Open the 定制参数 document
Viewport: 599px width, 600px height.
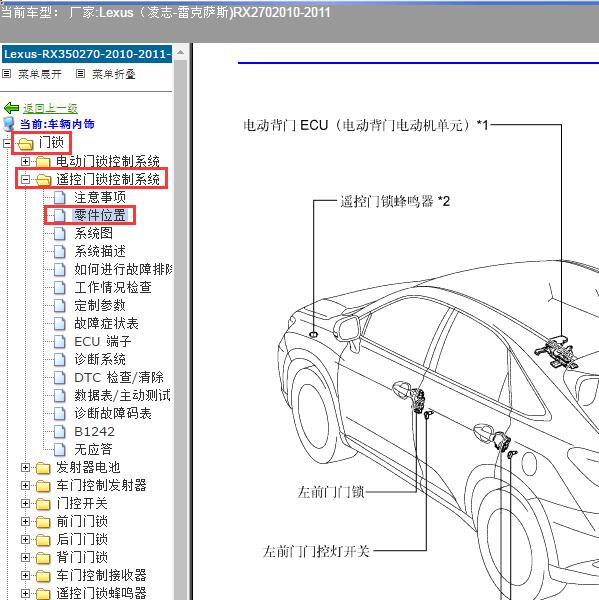(100, 305)
